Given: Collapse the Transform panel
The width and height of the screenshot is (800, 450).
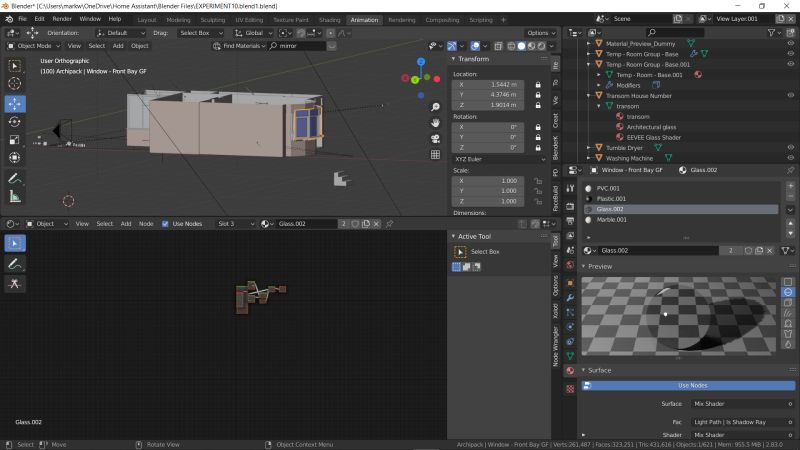Looking at the screenshot, I should click(453, 59).
